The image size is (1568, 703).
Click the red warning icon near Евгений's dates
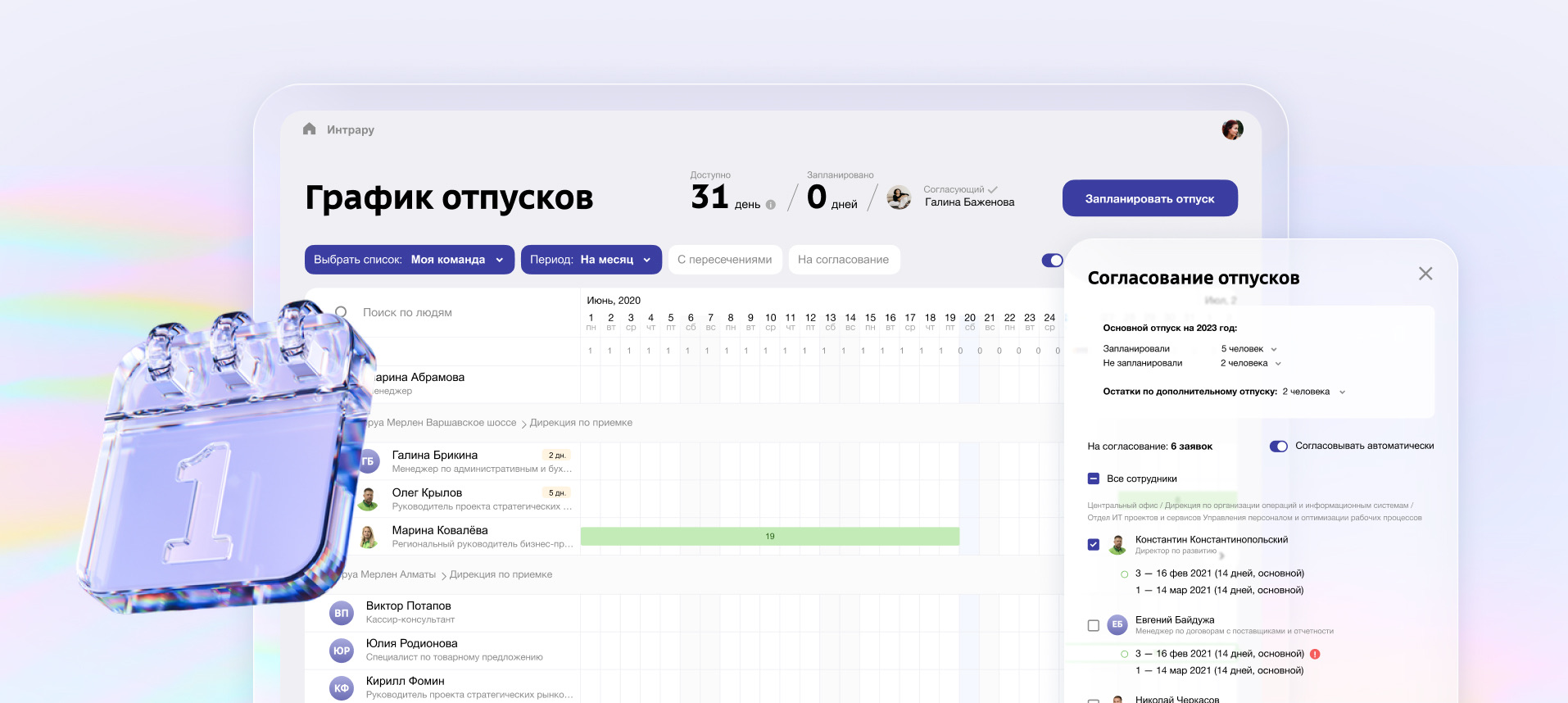tap(1315, 654)
